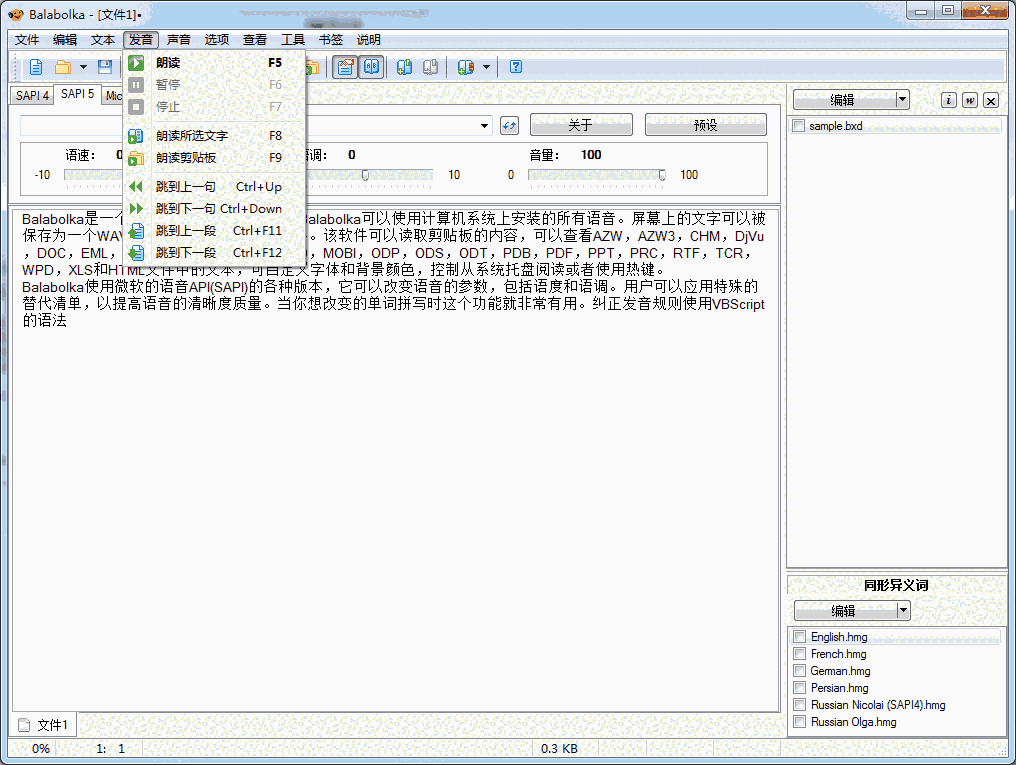Click the 音调 pitch slider handle
Viewport: 1016px width, 765px height.
click(365, 175)
